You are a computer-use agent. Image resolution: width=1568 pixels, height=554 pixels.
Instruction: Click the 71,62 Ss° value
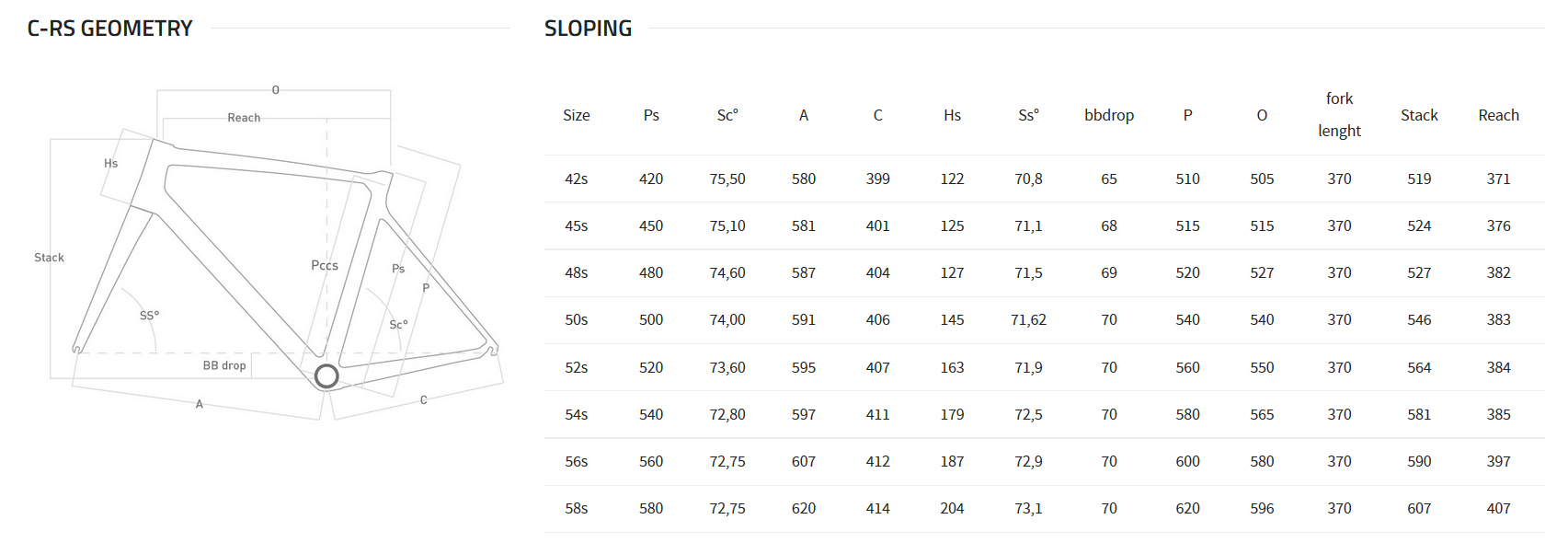click(x=1028, y=319)
